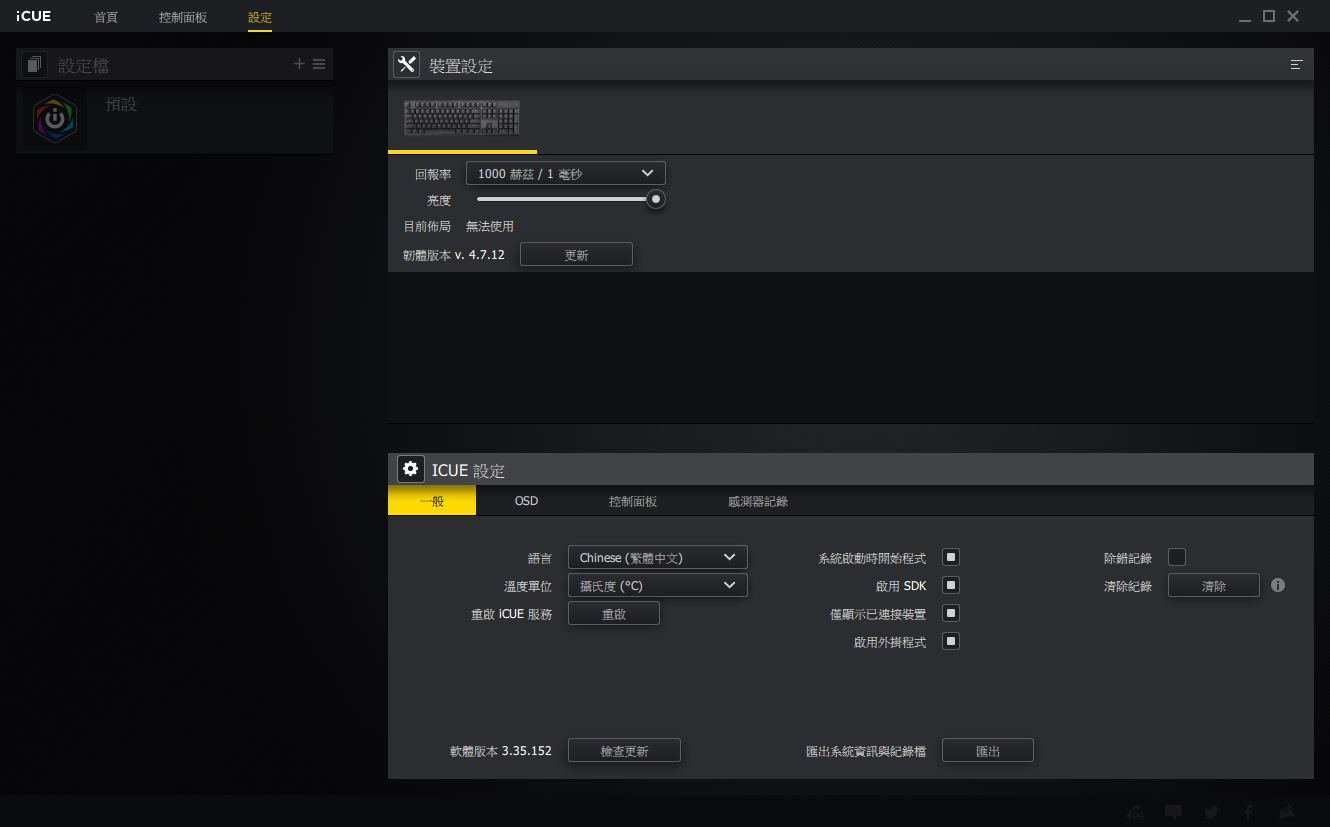Select the 設定 top menu item
This screenshot has height=827, width=1330.
(x=260, y=18)
